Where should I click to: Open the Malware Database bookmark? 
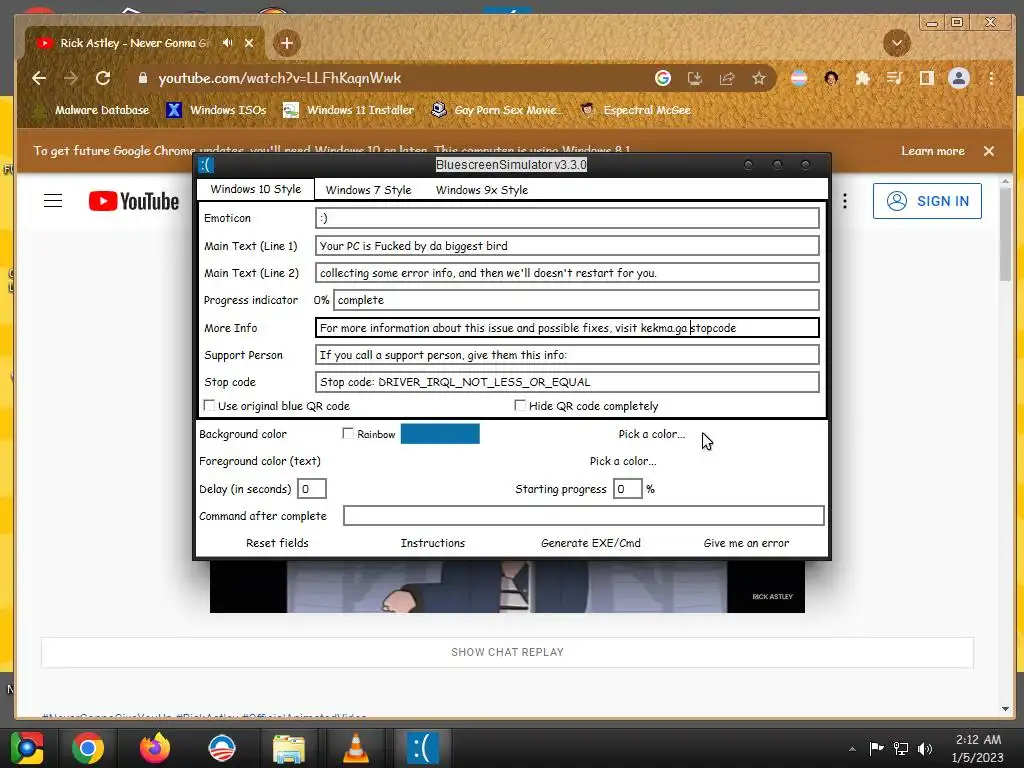point(91,110)
